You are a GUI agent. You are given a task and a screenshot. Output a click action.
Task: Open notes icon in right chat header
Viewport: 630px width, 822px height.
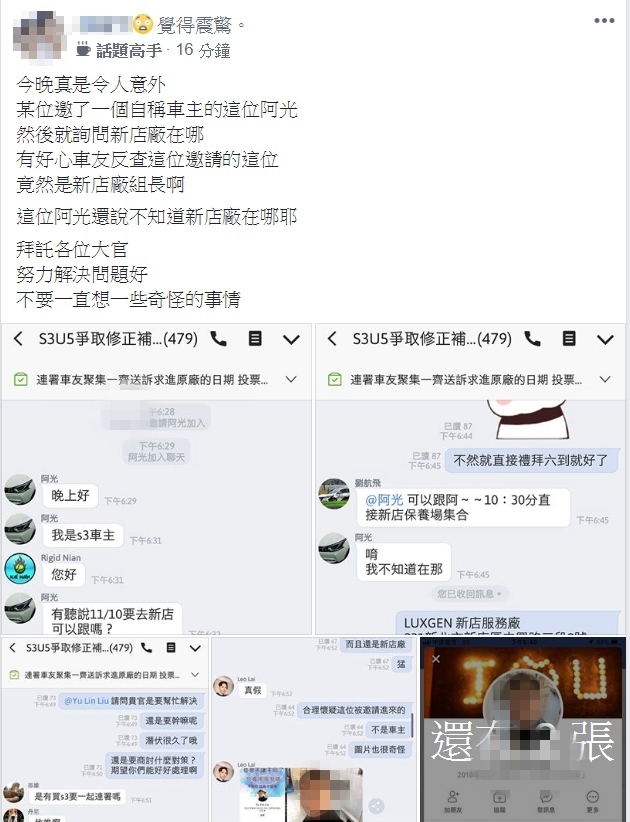pos(569,339)
